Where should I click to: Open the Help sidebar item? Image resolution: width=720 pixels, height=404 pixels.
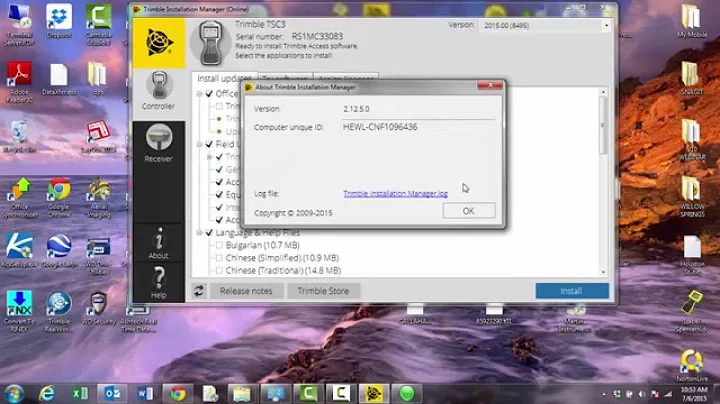158,283
